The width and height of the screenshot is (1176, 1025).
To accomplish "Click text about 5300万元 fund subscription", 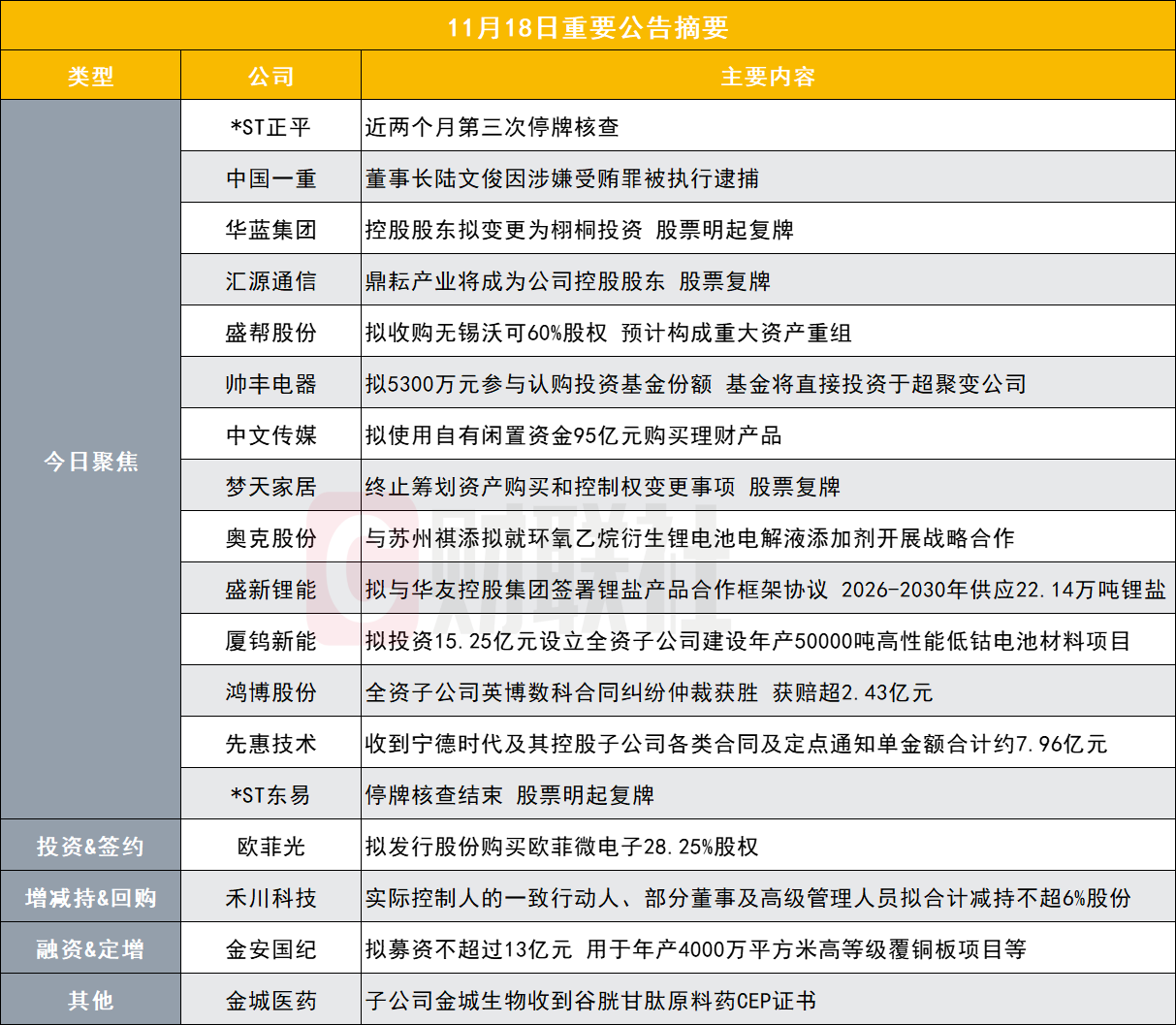I will (x=696, y=384).
